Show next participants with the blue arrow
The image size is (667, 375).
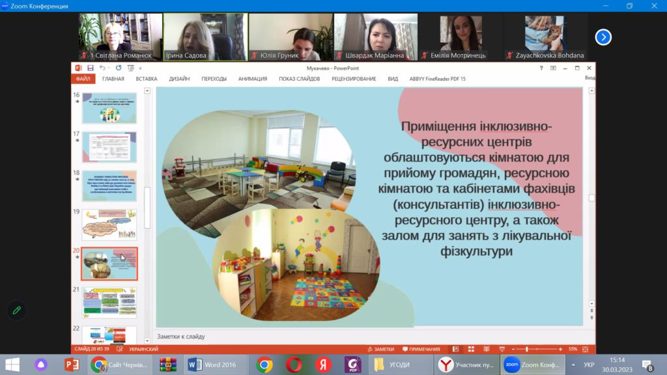pyautogui.click(x=603, y=37)
